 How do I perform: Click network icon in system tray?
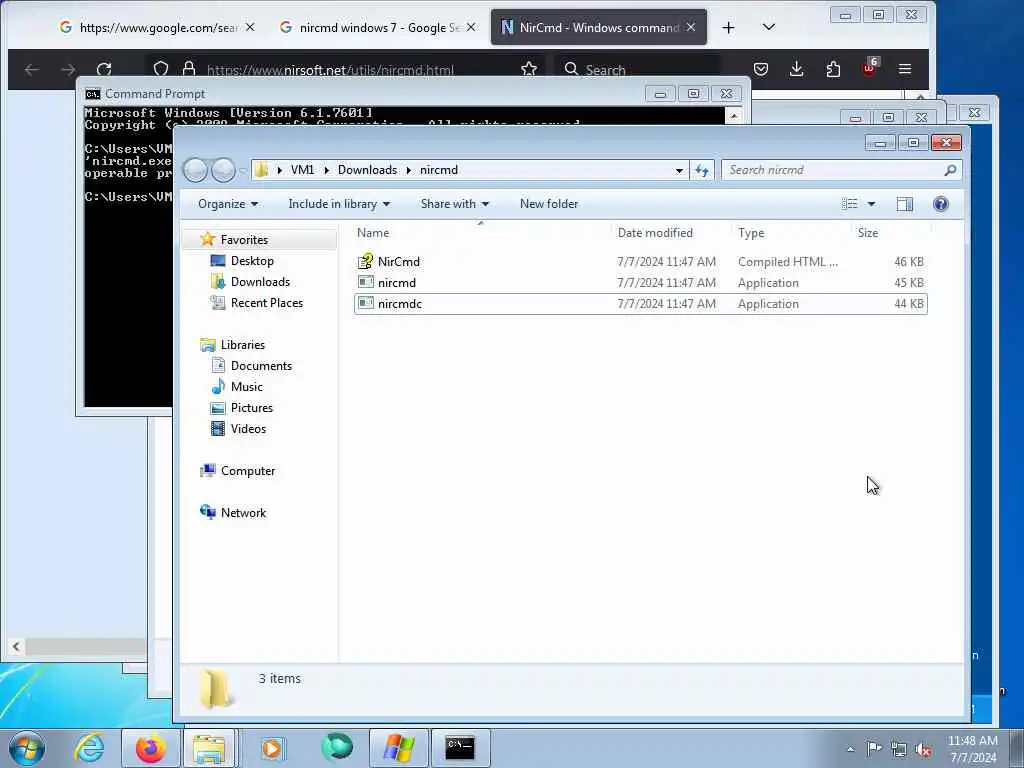(899, 750)
